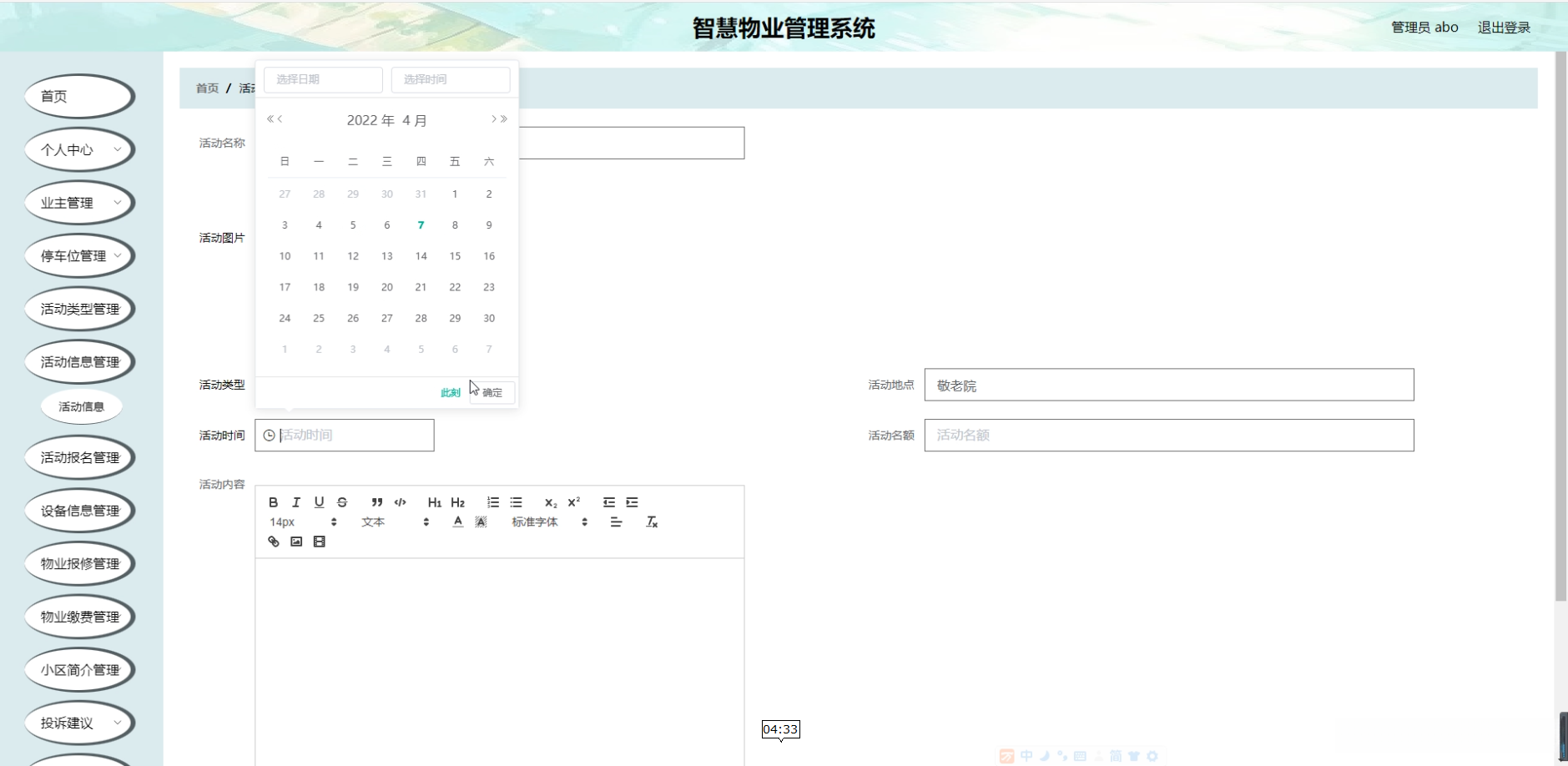Open 物业缴费管理 in the sidebar
The height and width of the screenshot is (766, 1568).
[80, 617]
